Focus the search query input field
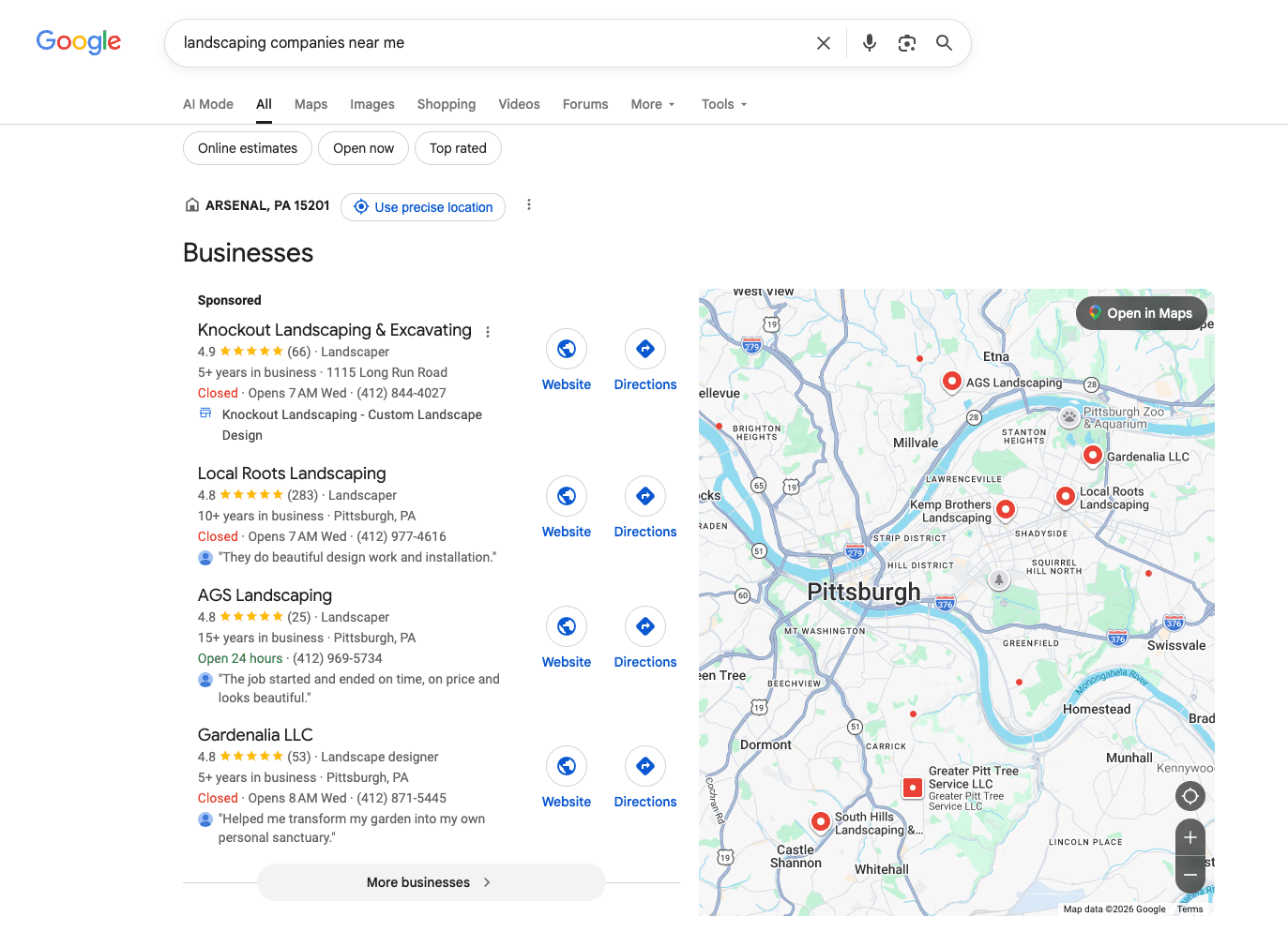 [488, 43]
